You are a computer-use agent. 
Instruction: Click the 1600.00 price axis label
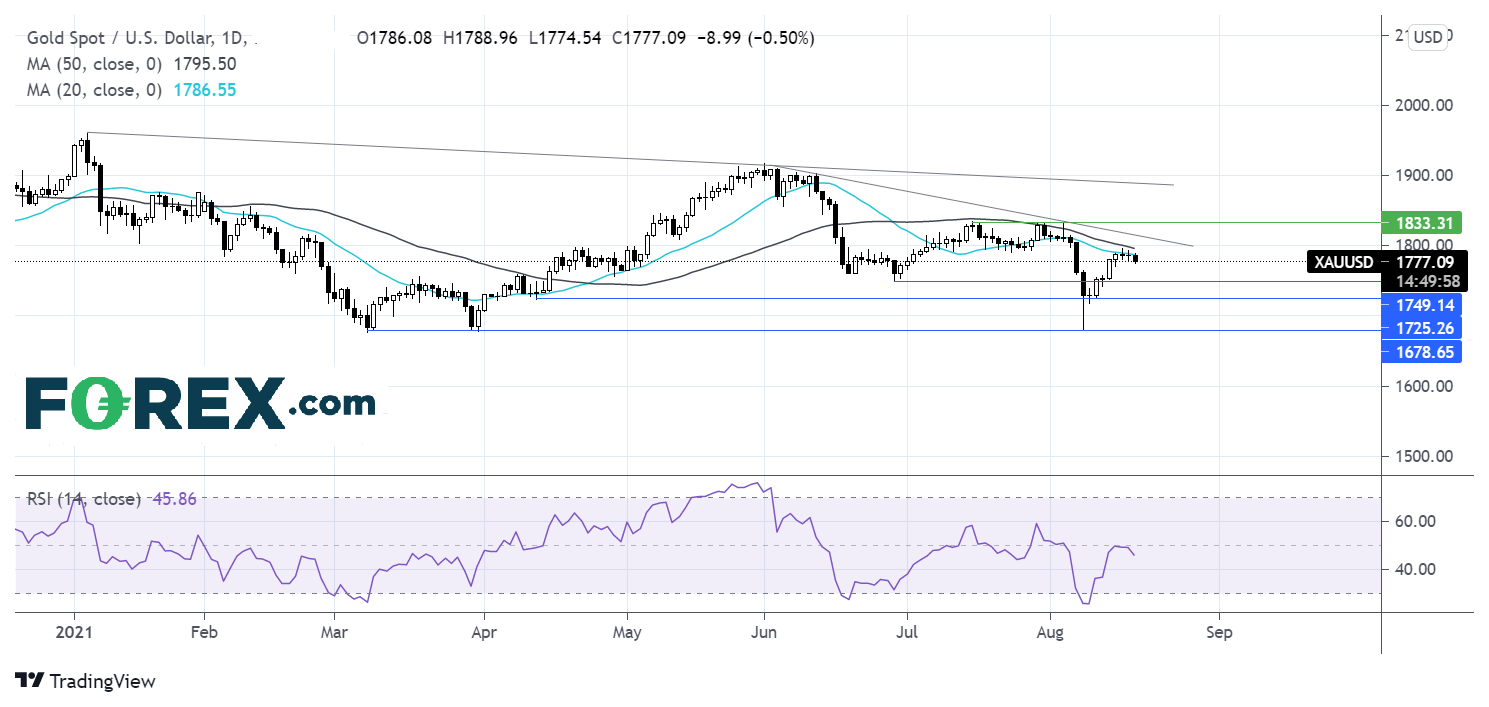(x=1425, y=386)
